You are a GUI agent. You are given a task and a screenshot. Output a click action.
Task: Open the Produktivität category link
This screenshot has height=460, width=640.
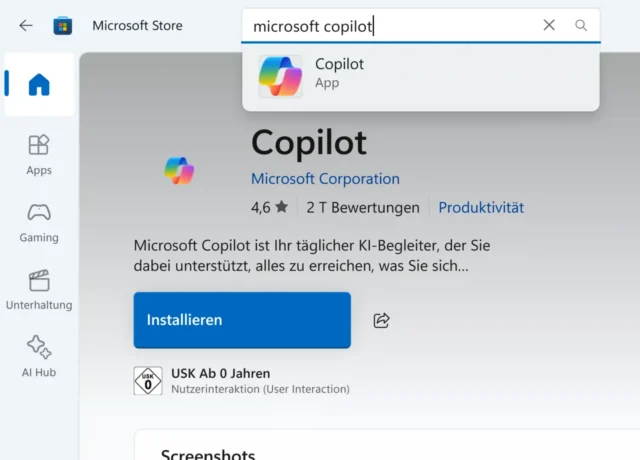(481, 208)
